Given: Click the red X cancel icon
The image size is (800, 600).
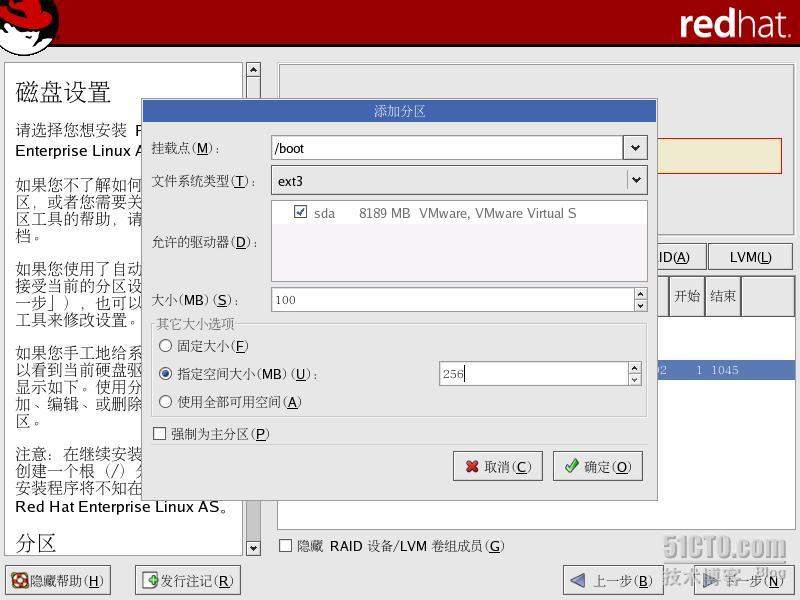Looking at the screenshot, I should click(x=472, y=466).
